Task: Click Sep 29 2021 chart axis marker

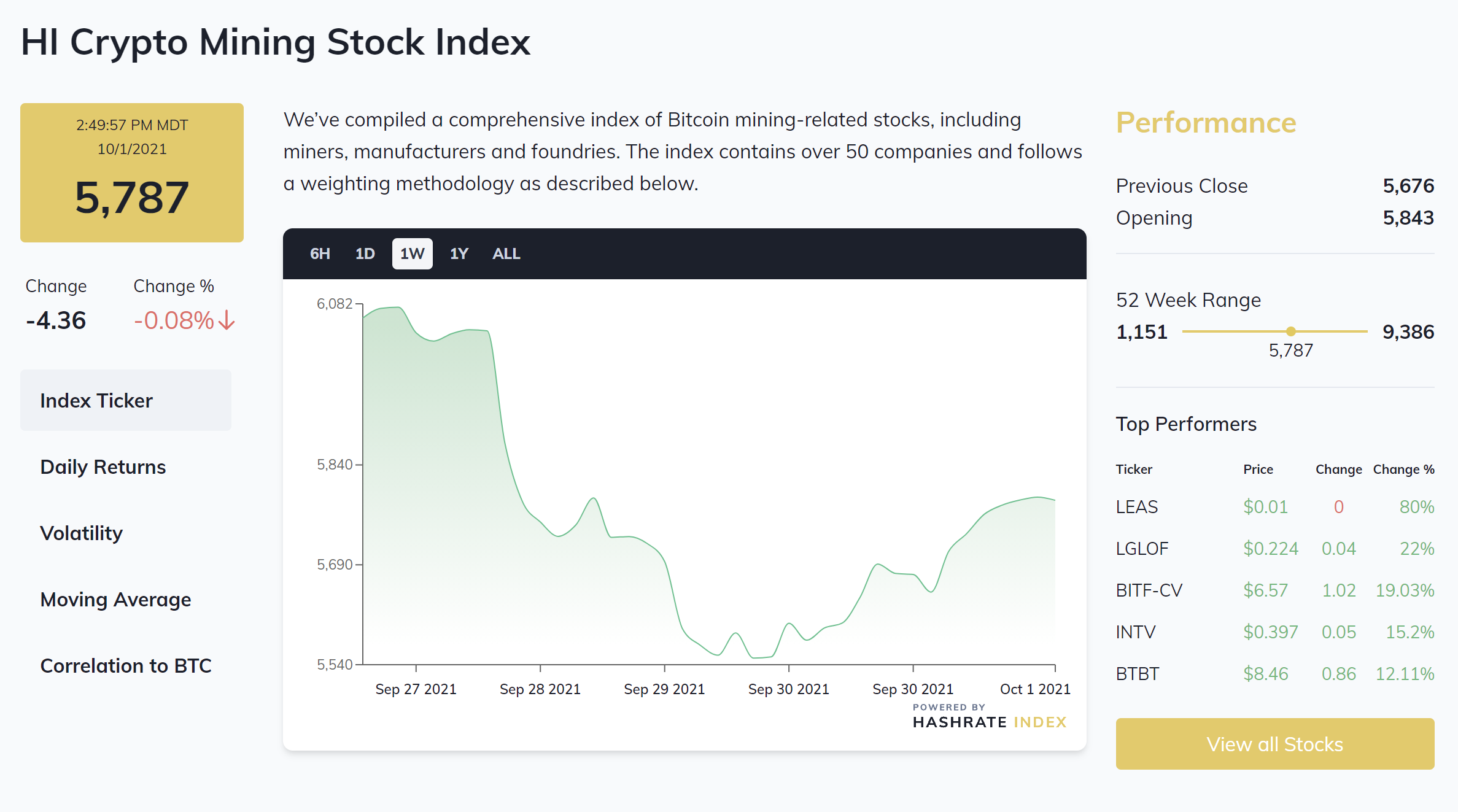Action: (664, 689)
